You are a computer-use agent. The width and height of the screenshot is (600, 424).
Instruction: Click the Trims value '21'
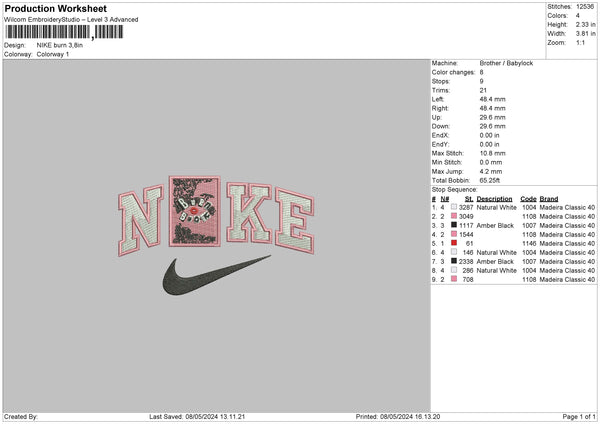pyautogui.click(x=483, y=90)
